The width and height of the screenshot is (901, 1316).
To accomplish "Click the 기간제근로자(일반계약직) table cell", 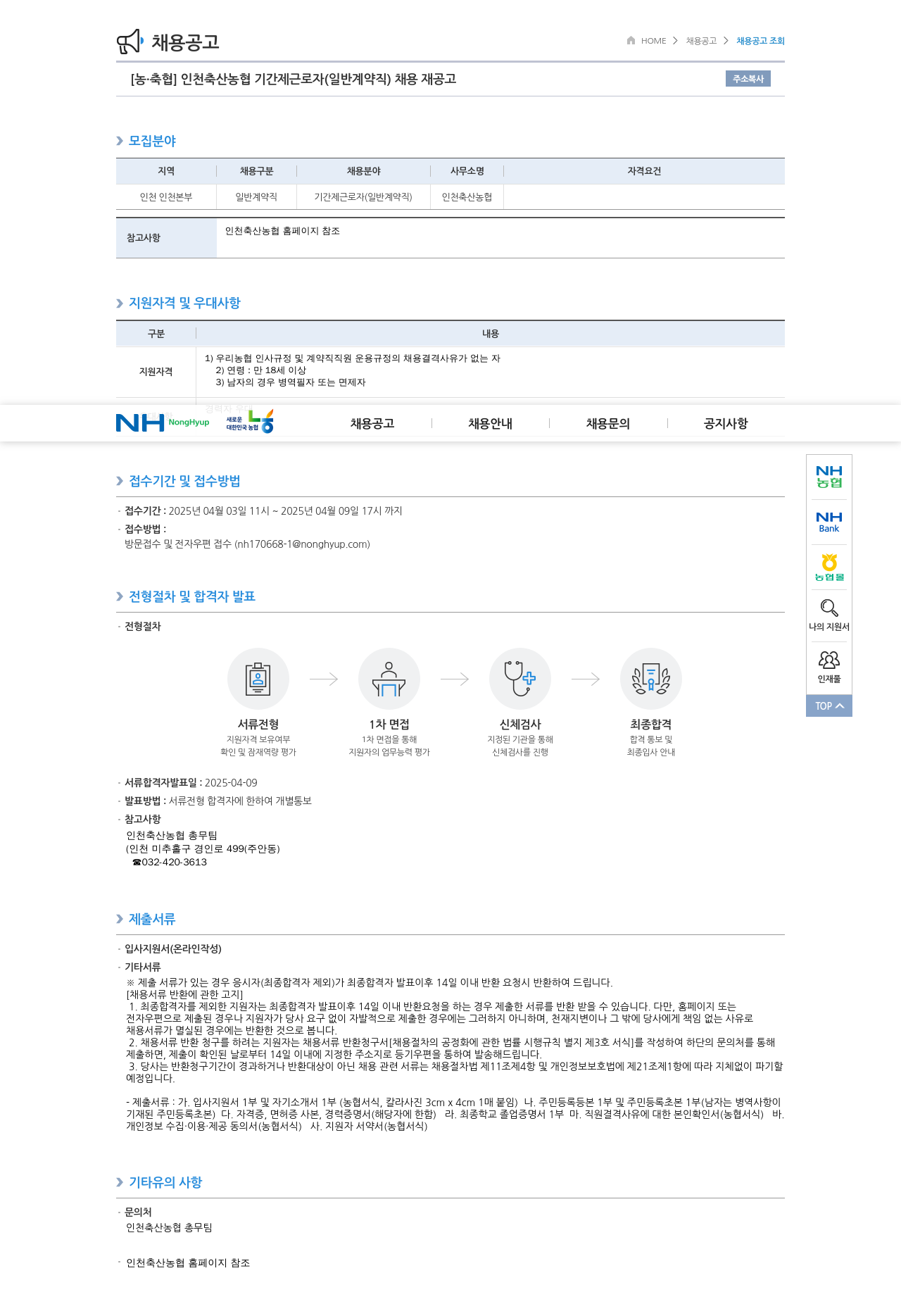I will click(x=363, y=197).
